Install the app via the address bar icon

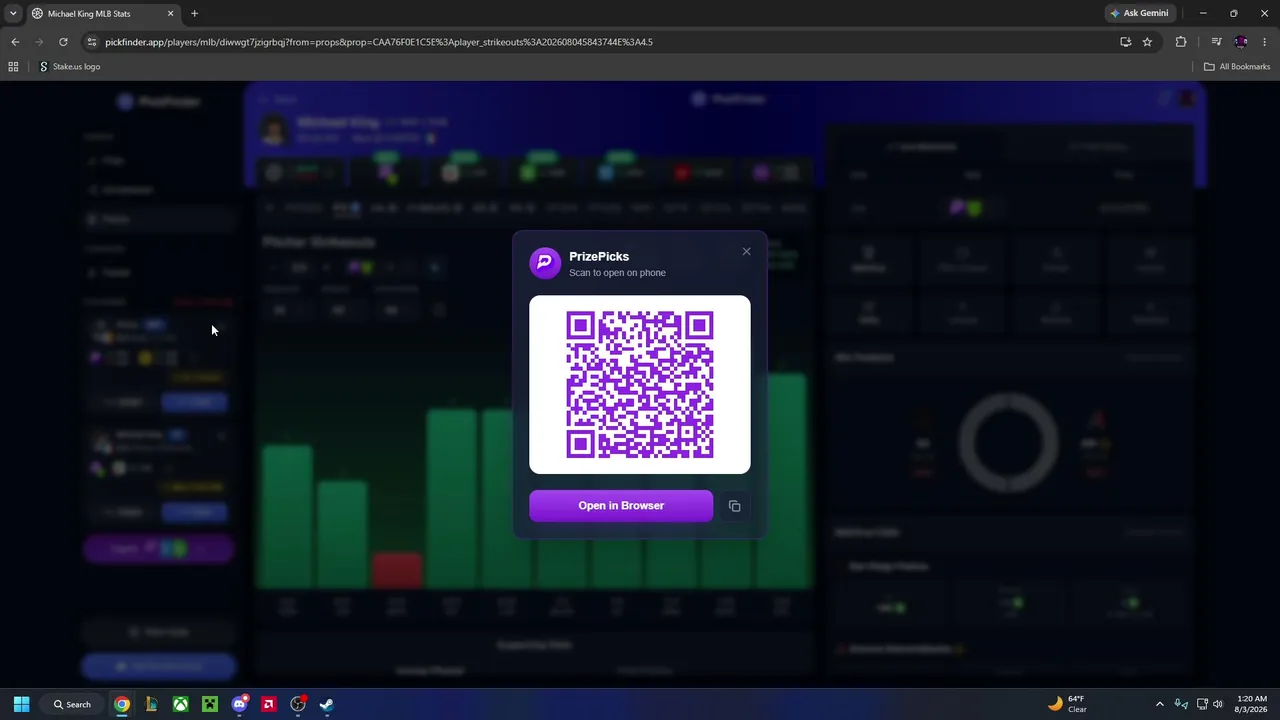point(1126,42)
